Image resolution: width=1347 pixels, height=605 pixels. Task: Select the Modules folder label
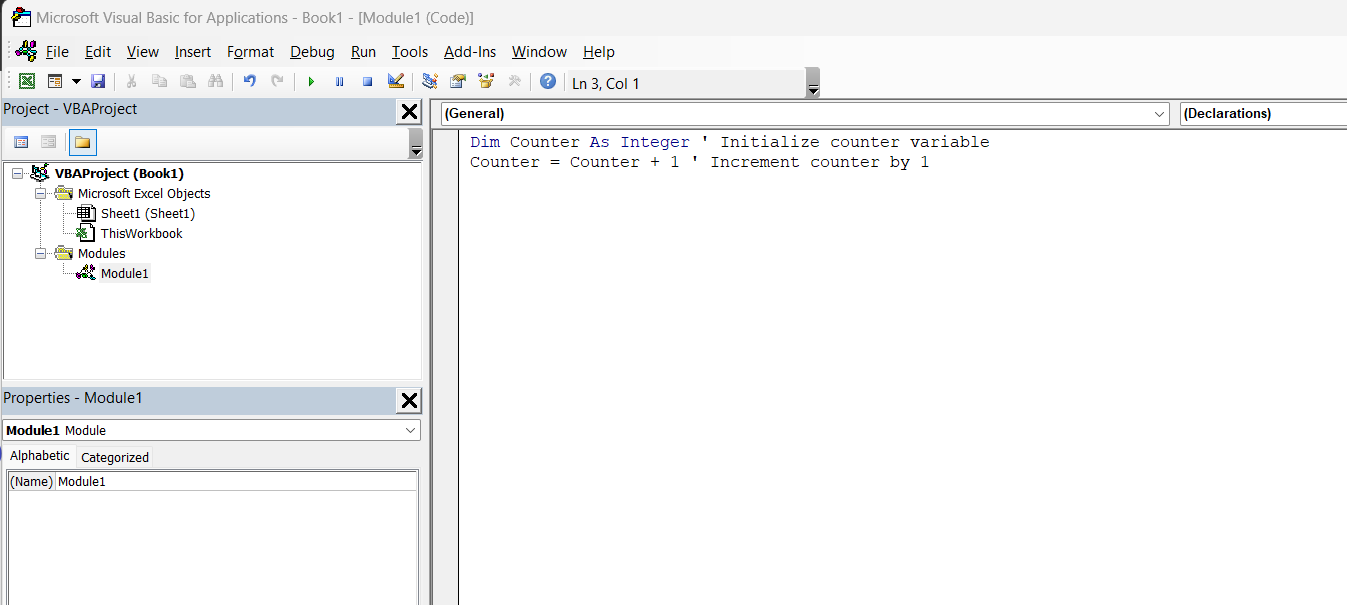point(102,253)
